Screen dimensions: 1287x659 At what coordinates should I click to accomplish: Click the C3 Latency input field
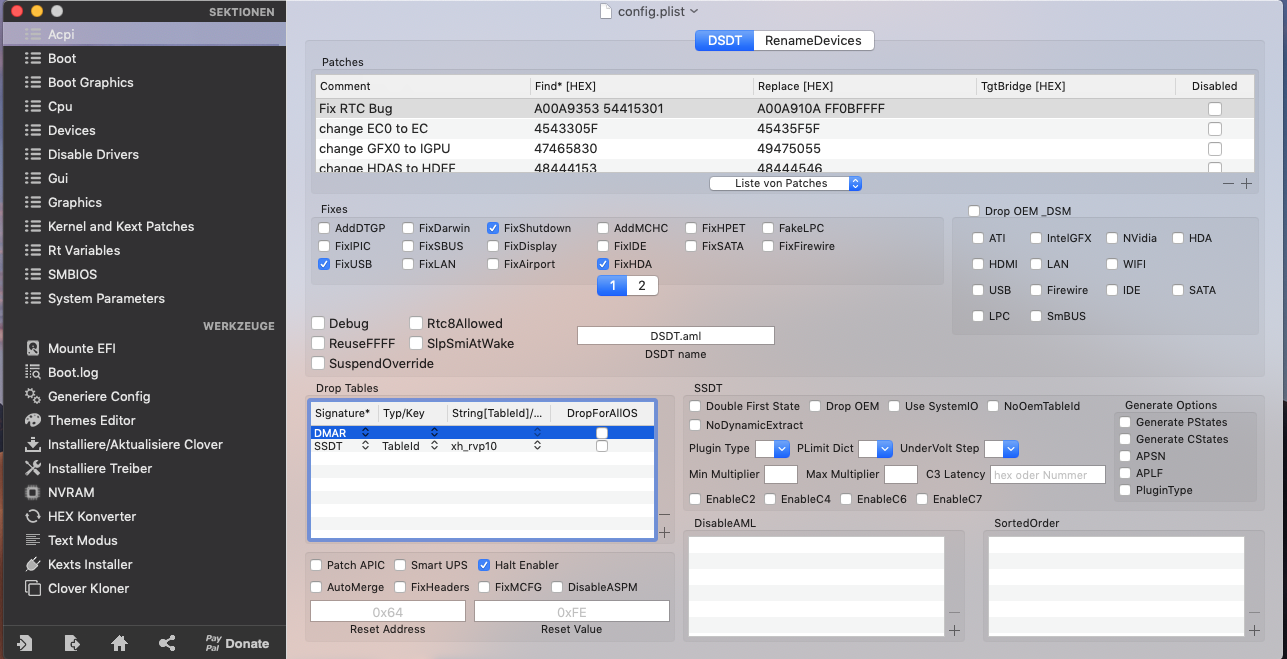point(1048,475)
